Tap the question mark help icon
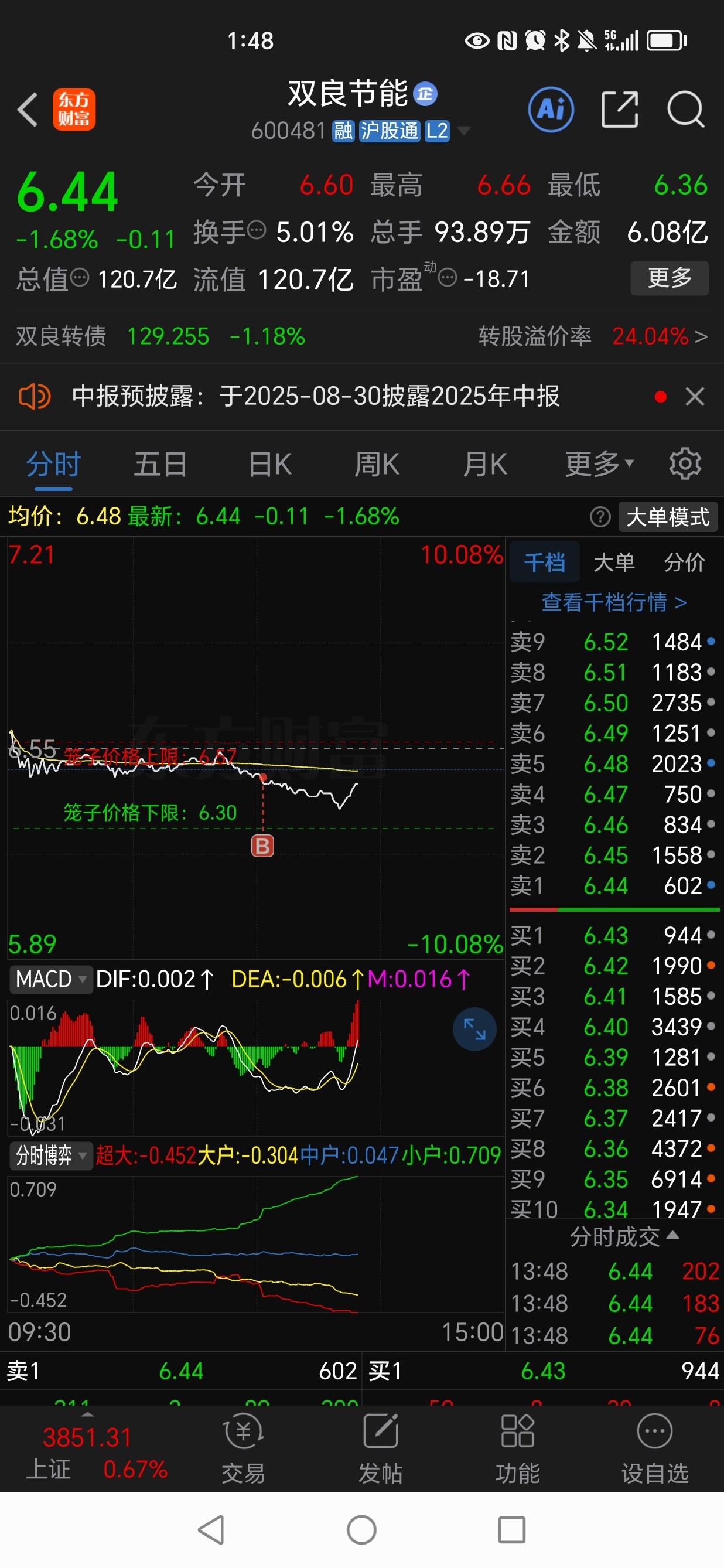Viewport: 724px width, 1568px height. coord(600,517)
